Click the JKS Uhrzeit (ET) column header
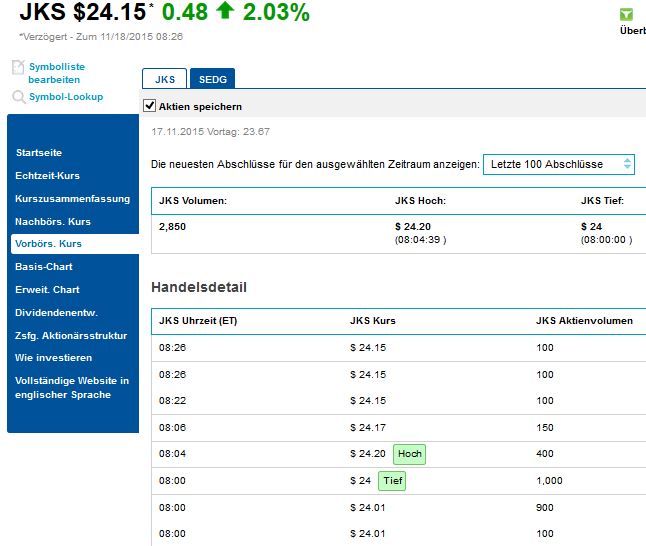This screenshot has height=546, width=646. pyautogui.click(x=198, y=321)
